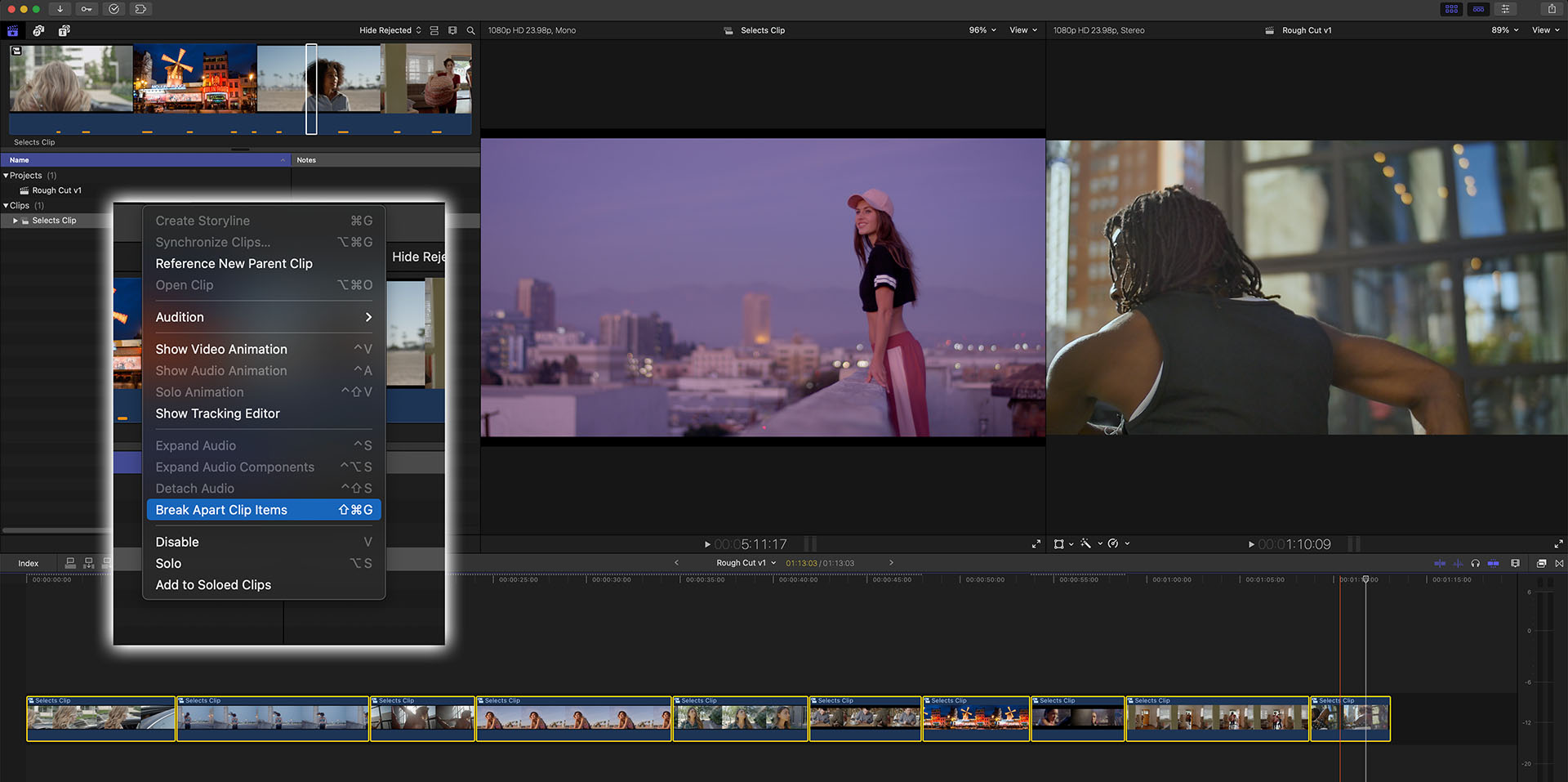The image size is (1568, 782).
Task: Open the Transitions browser icon
Action: (x=1559, y=563)
